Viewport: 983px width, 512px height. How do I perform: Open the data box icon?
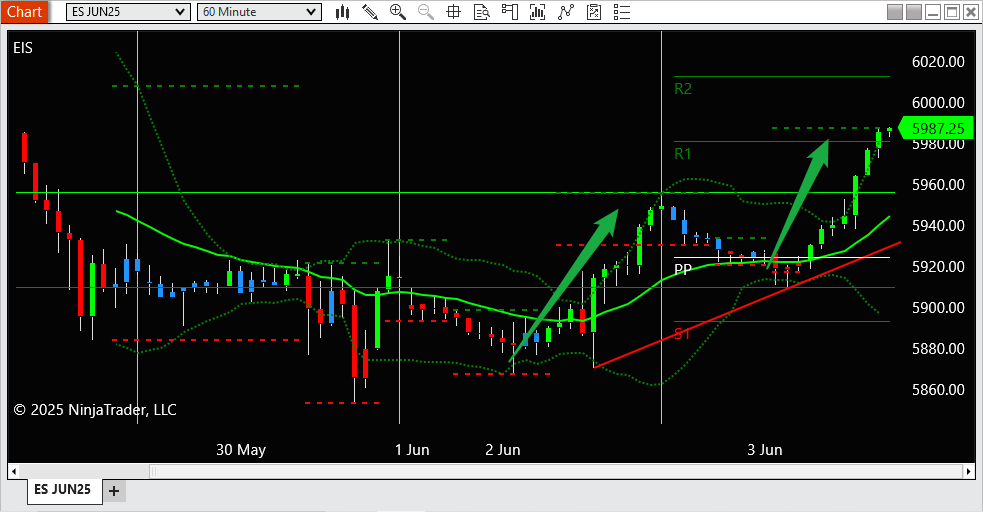coord(481,12)
